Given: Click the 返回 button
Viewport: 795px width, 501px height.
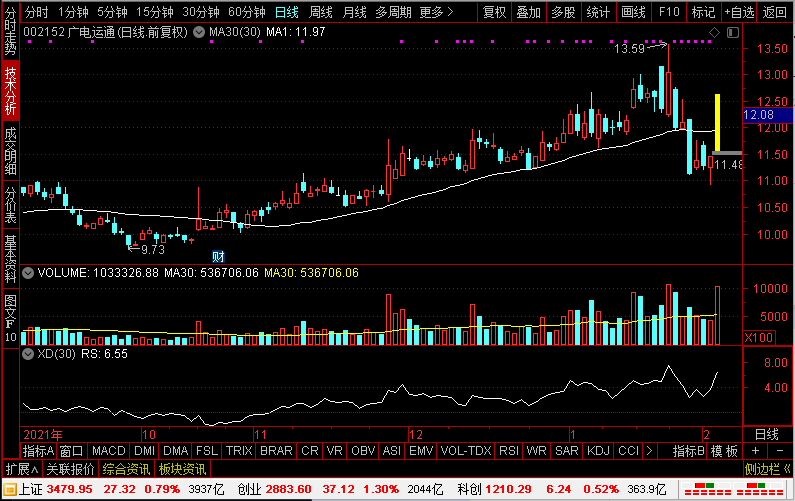Looking at the screenshot, I should pyautogui.click(x=775, y=12).
